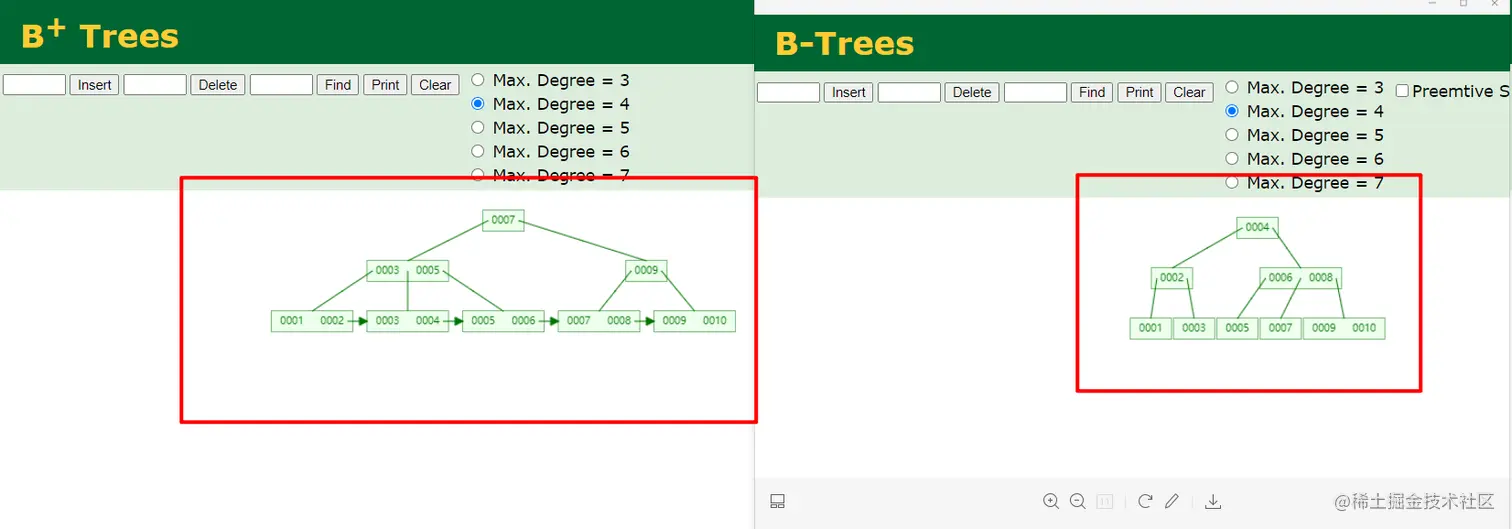Click leaf node 0003 in the B-tree
This screenshot has height=529, width=1512.
(x=1194, y=328)
